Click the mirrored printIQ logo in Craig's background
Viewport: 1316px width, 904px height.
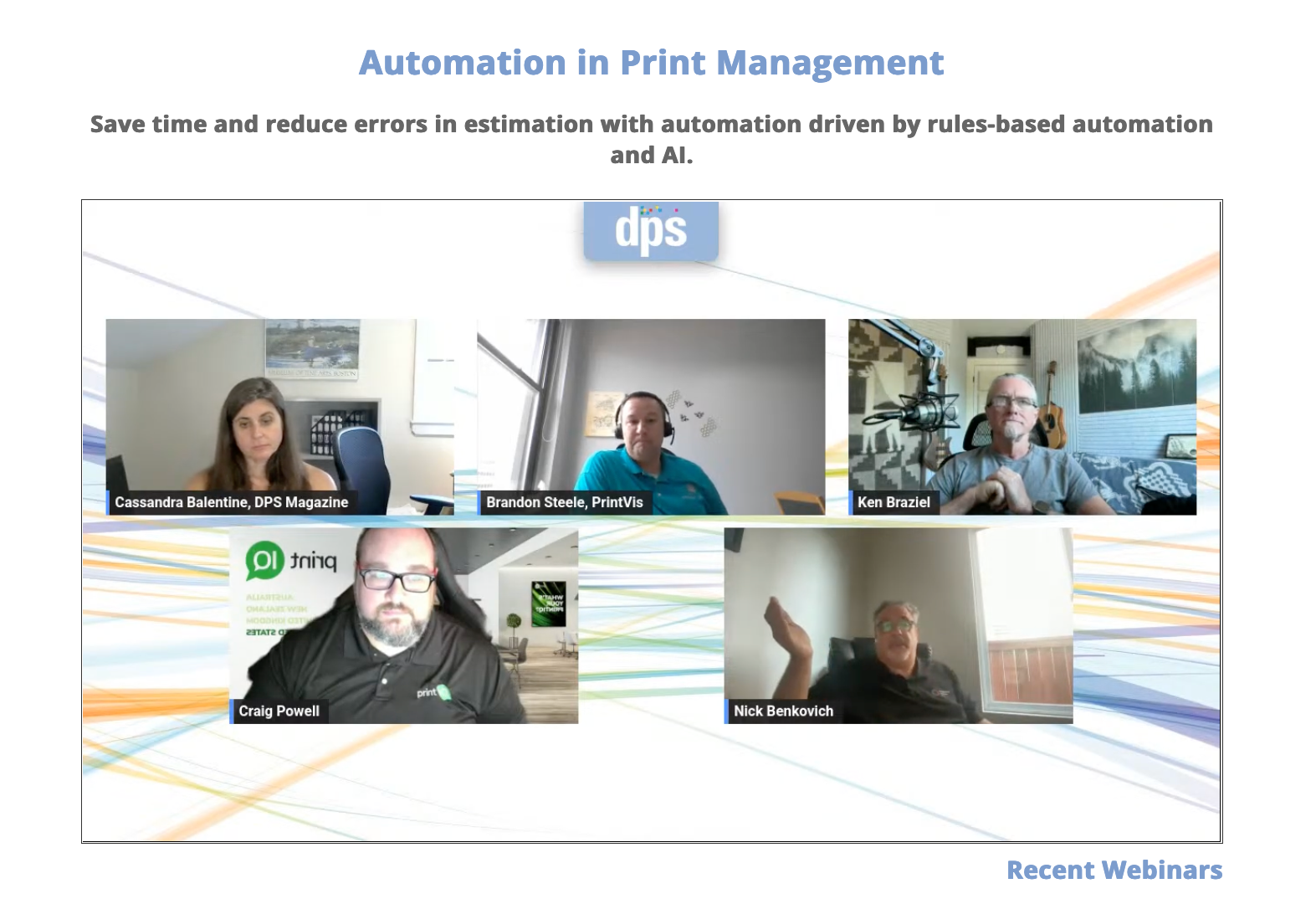291,561
